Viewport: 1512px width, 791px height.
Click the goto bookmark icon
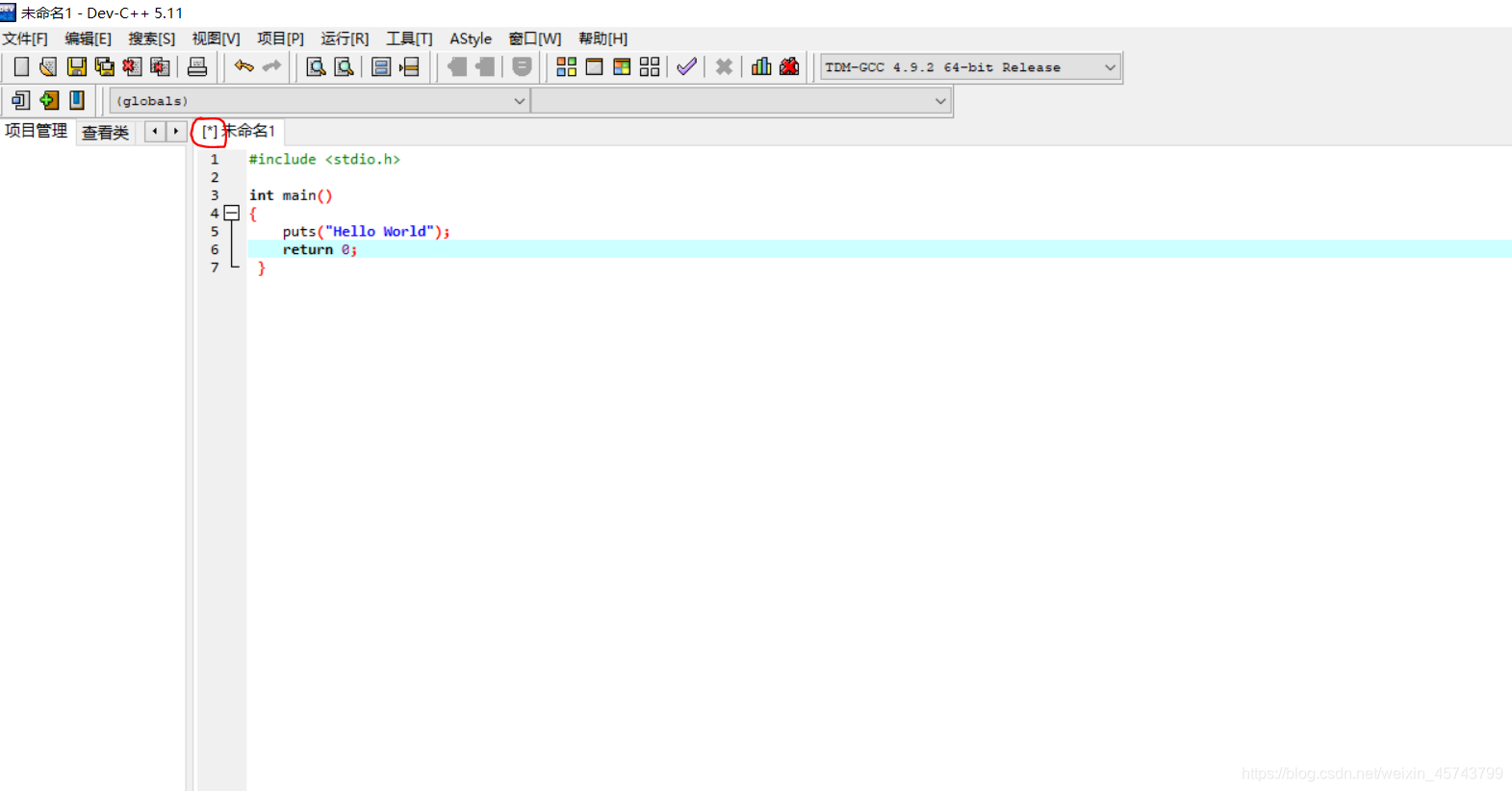coord(409,66)
